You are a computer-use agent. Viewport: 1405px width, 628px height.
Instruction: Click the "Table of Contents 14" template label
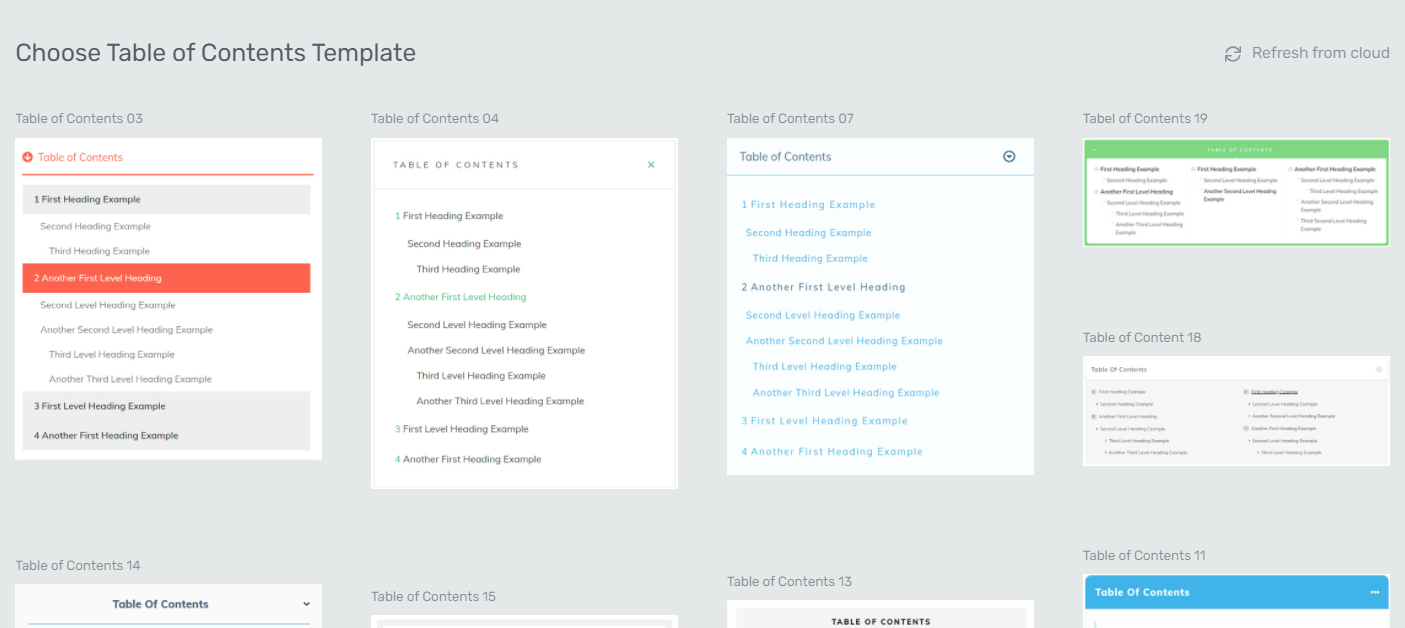point(78,566)
